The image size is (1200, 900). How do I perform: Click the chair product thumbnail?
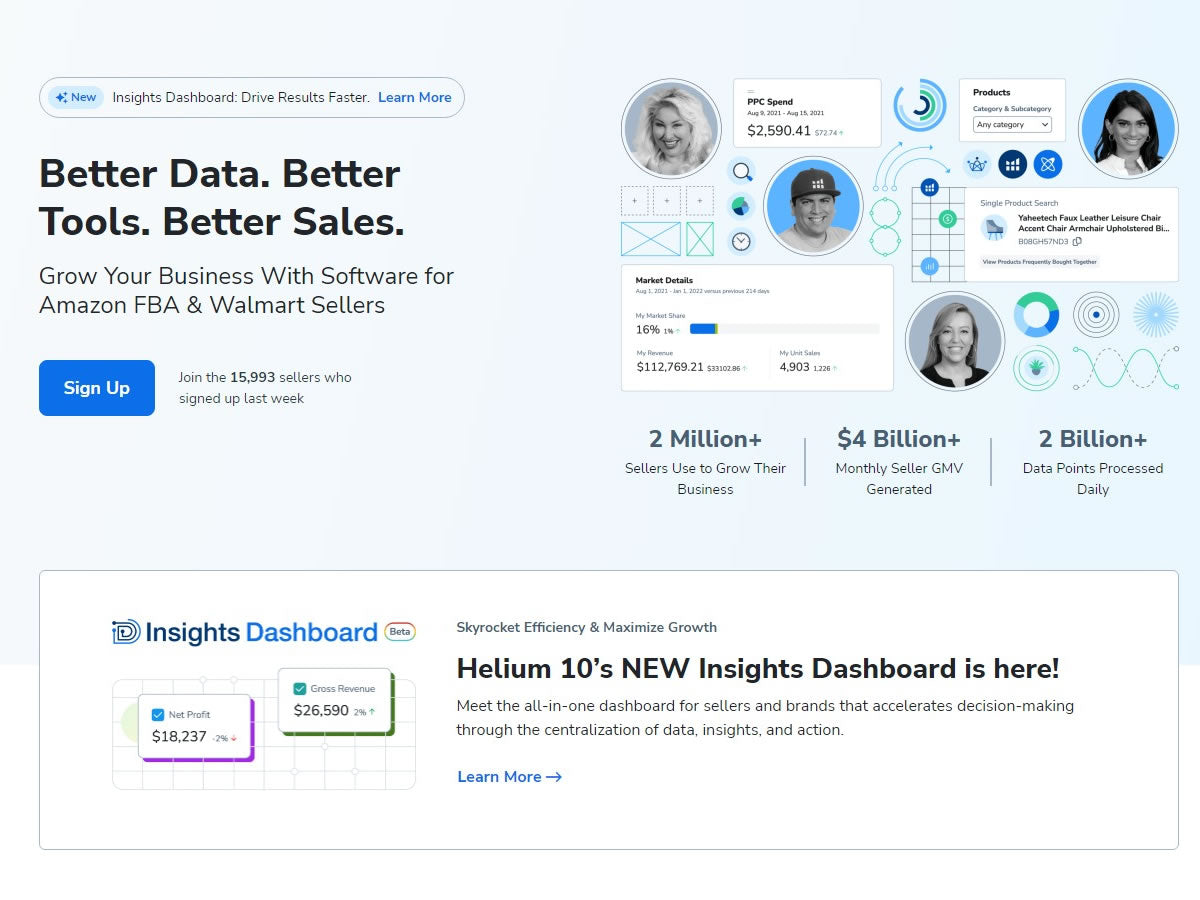tap(994, 228)
